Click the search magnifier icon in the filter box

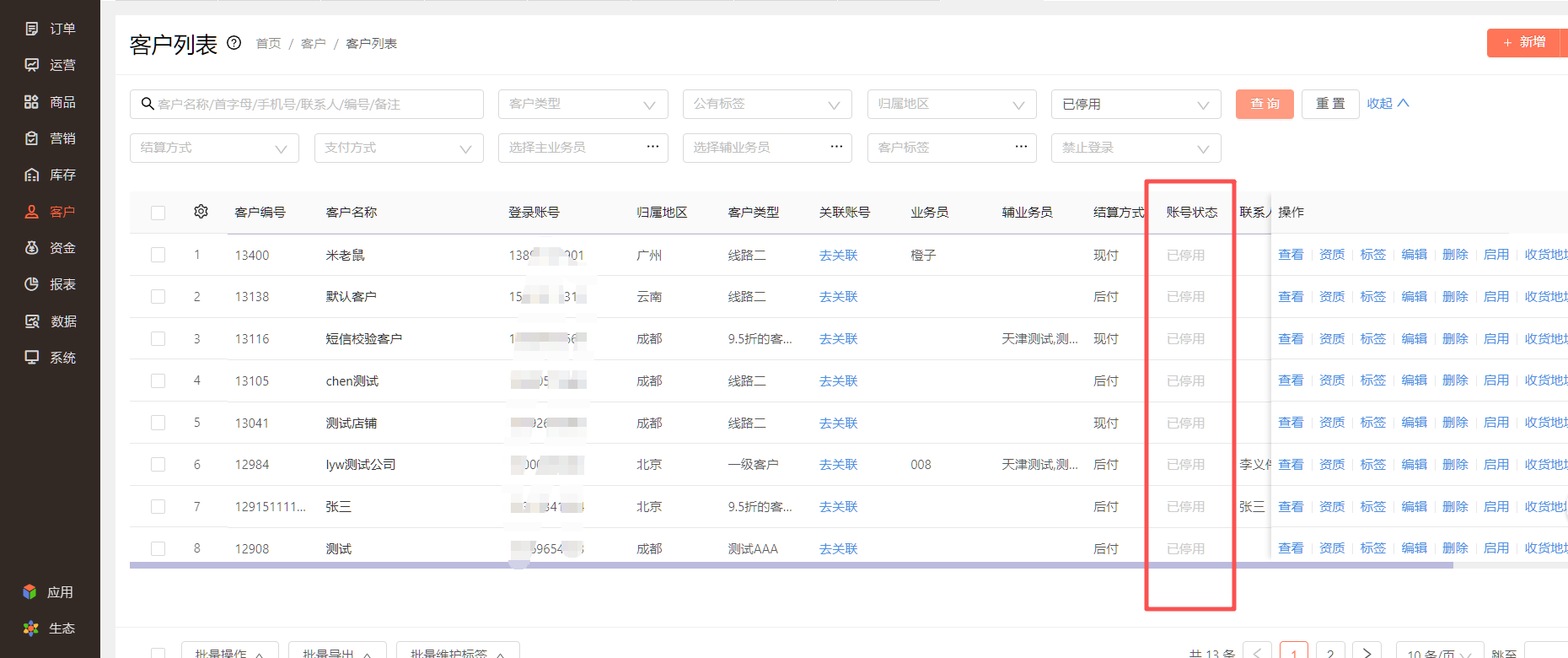coord(148,104)
